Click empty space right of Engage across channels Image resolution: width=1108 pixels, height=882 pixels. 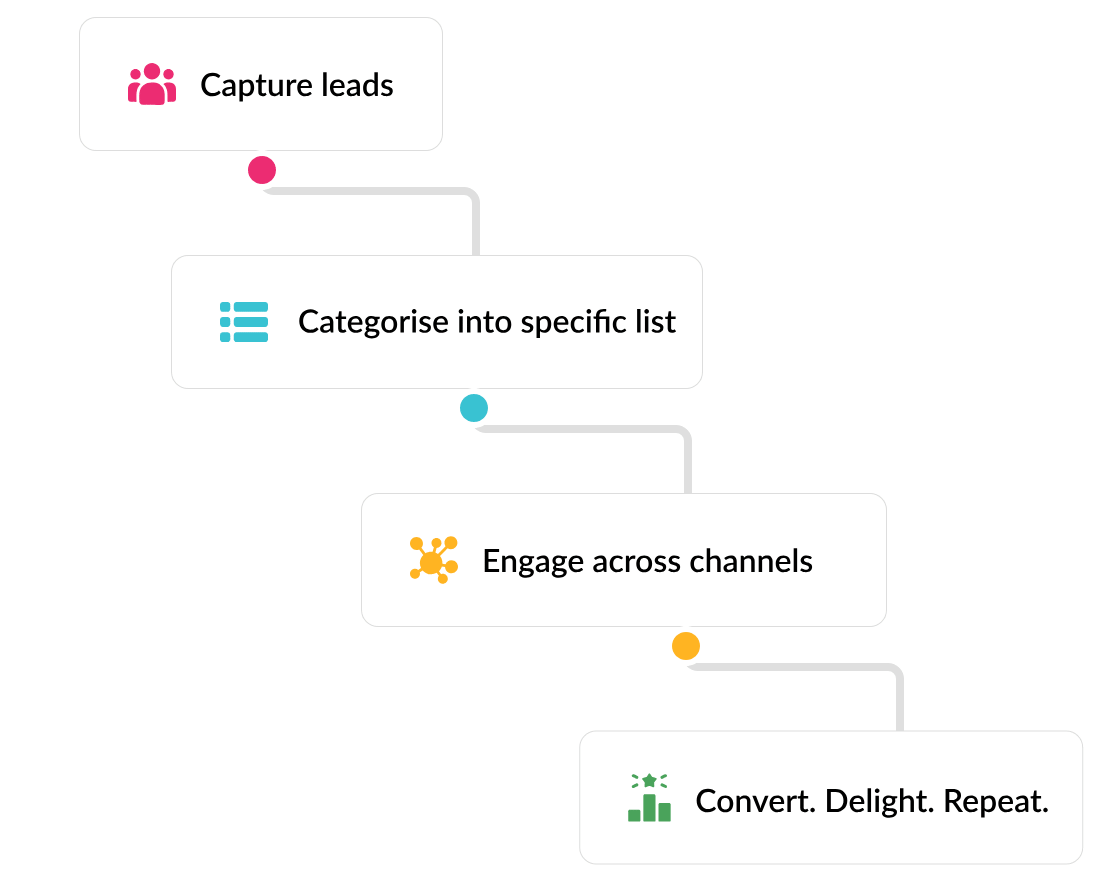(848, 560)
